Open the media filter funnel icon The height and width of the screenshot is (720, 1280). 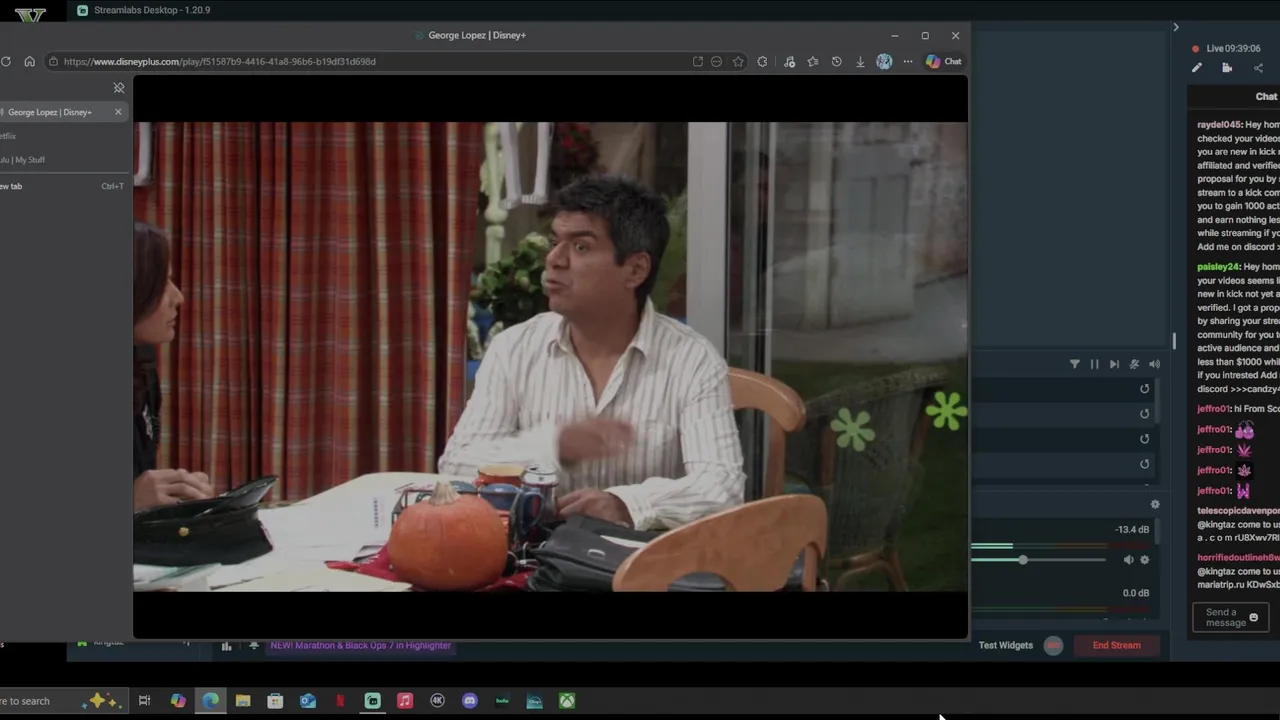[x=1075, y=365]
